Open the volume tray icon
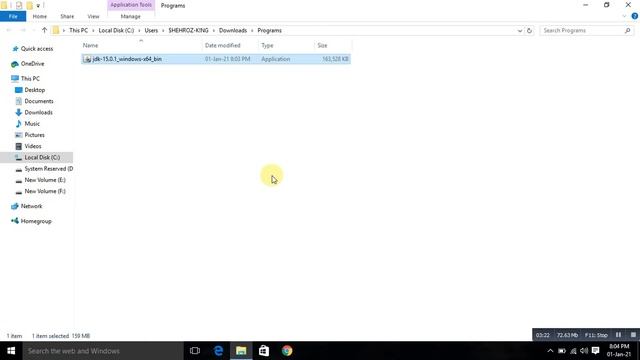This screenshot has height=360, width=640. pos(584,351)
